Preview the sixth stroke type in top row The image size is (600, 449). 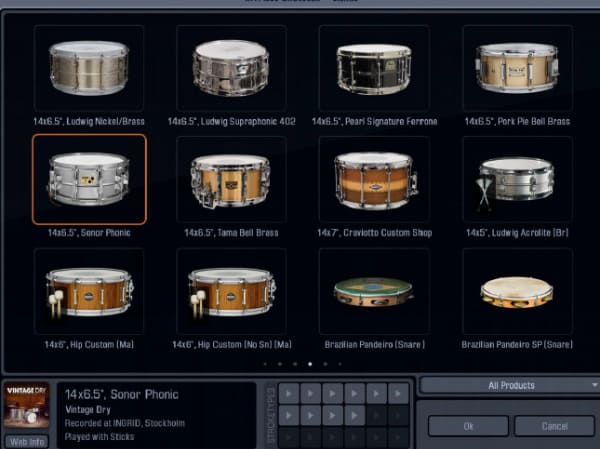click(398, 393)
